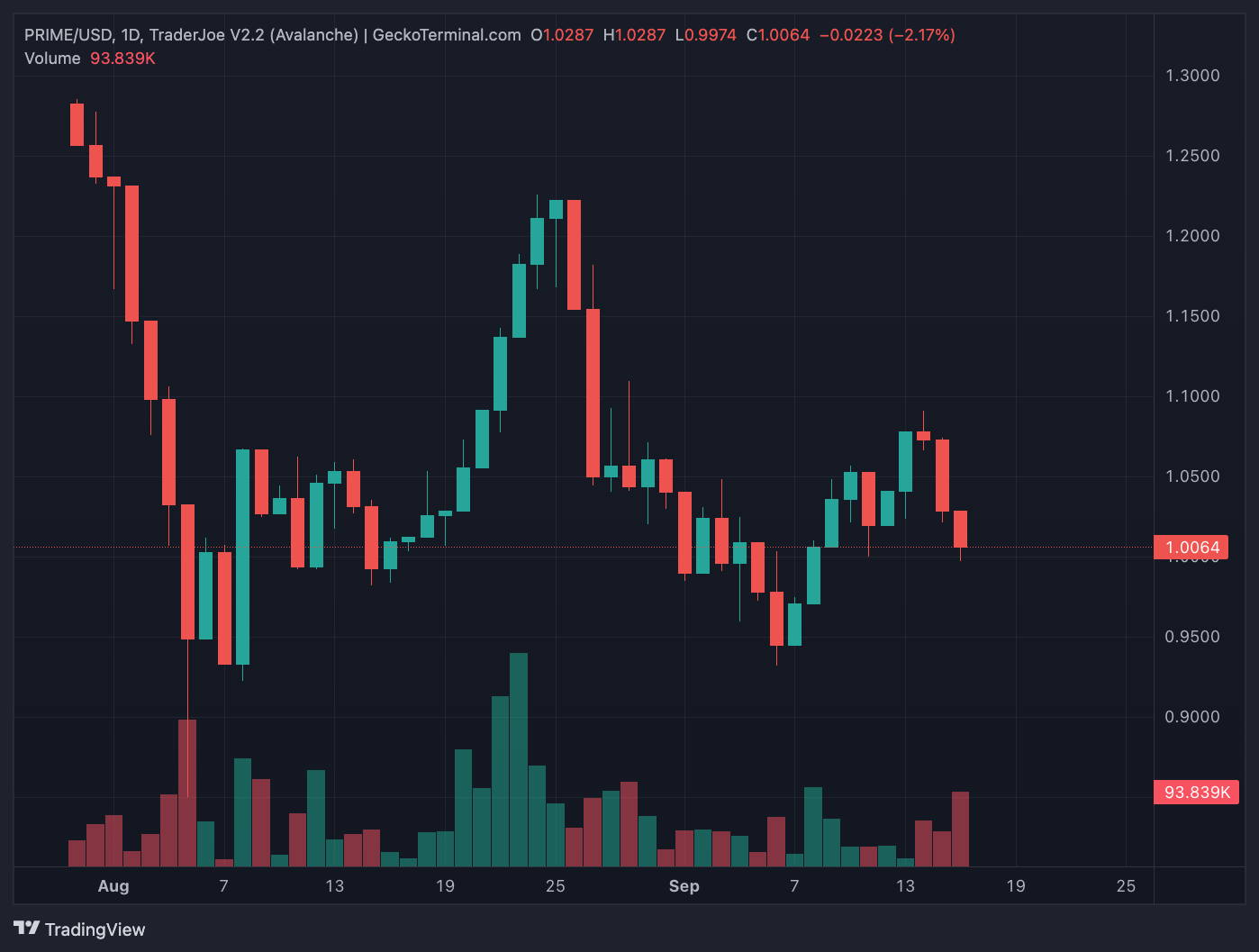Viewport: 1259px width, 952px height.
Task: Click the 1.2000 price axis label
Action: [1192, 236]
